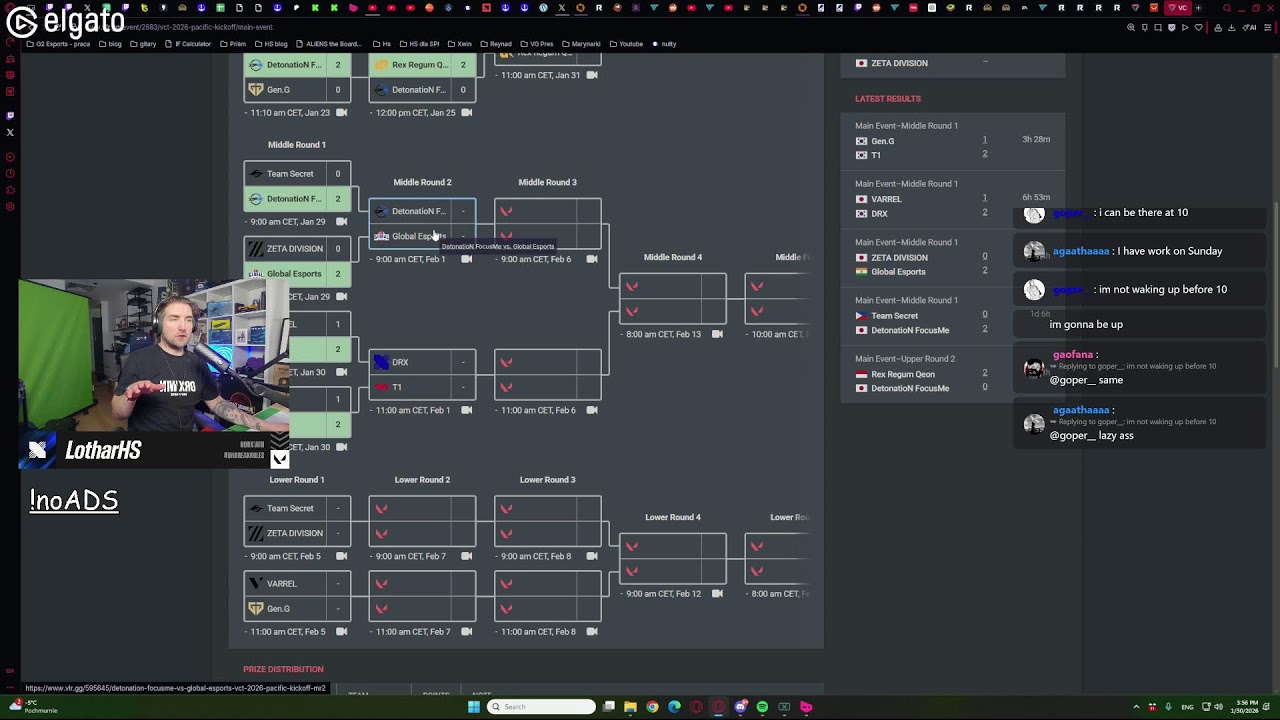Click the 'PRIZE DISTRIBUTION' heading
The image size is (1280, 720).
tap(283, 669)
